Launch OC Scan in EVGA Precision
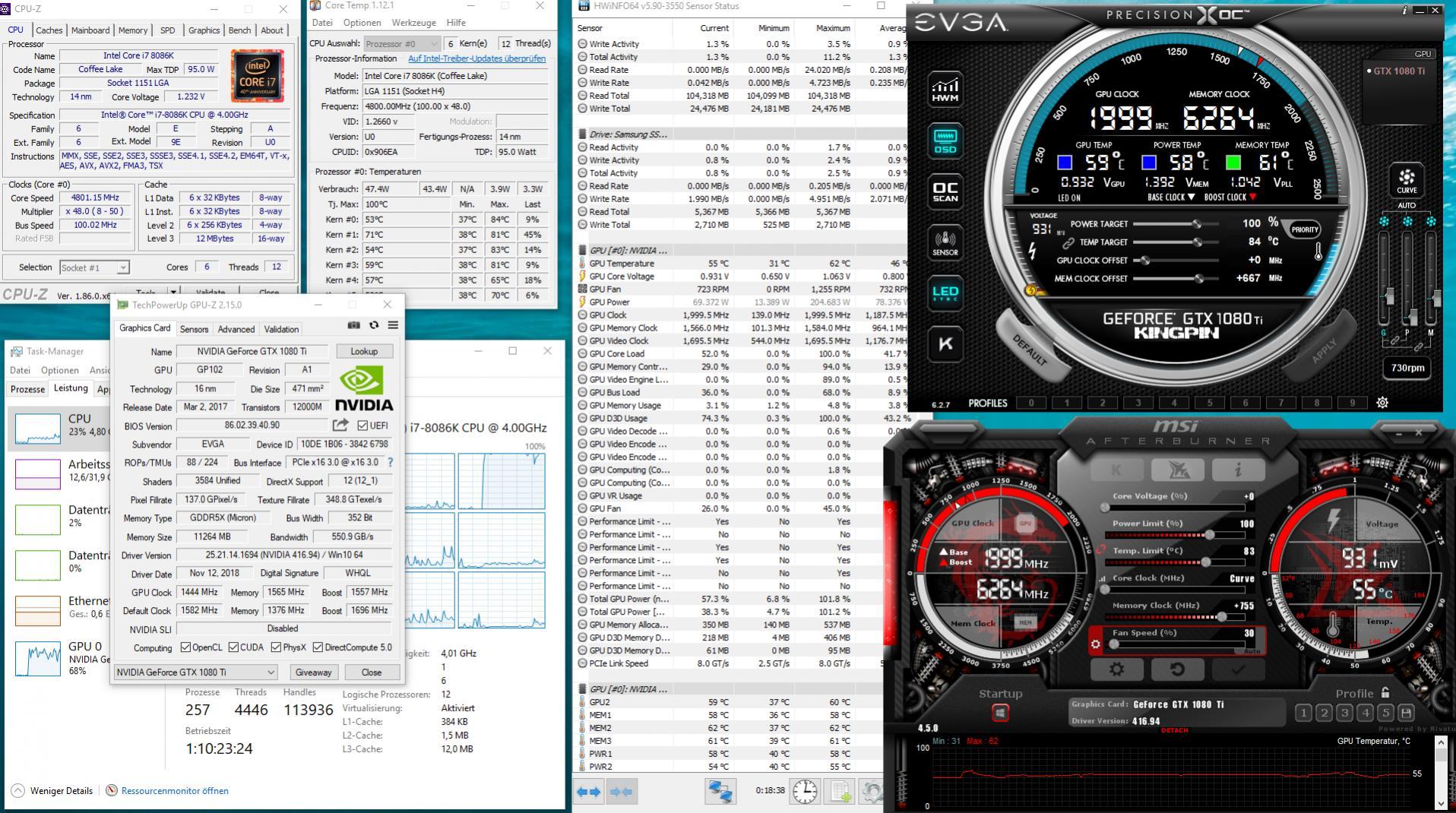This screenshot has height=813, width=1456. pyautogui.click(x=945, y=191)
